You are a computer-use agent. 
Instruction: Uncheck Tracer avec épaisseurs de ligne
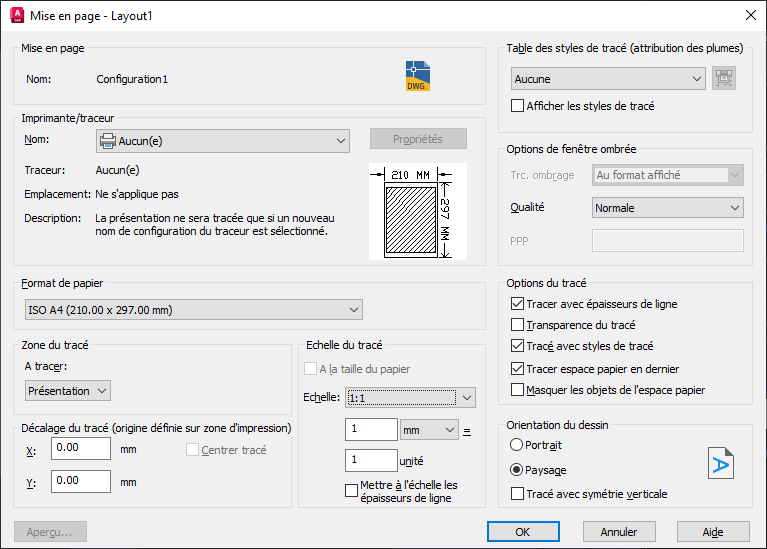517,304
